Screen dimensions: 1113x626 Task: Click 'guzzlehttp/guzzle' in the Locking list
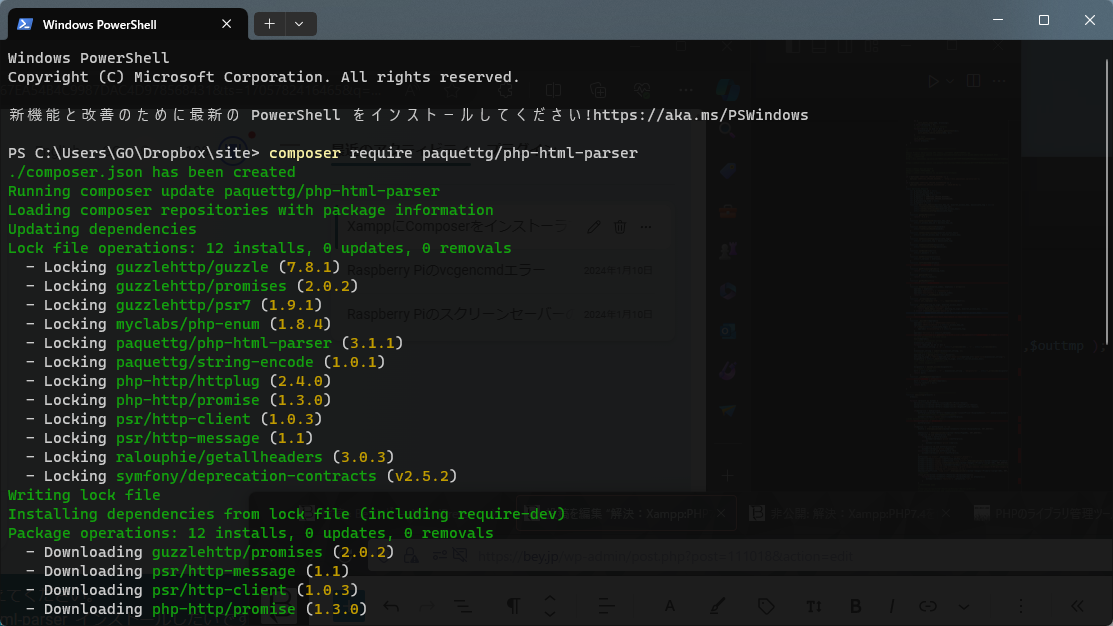pos(192,267)
